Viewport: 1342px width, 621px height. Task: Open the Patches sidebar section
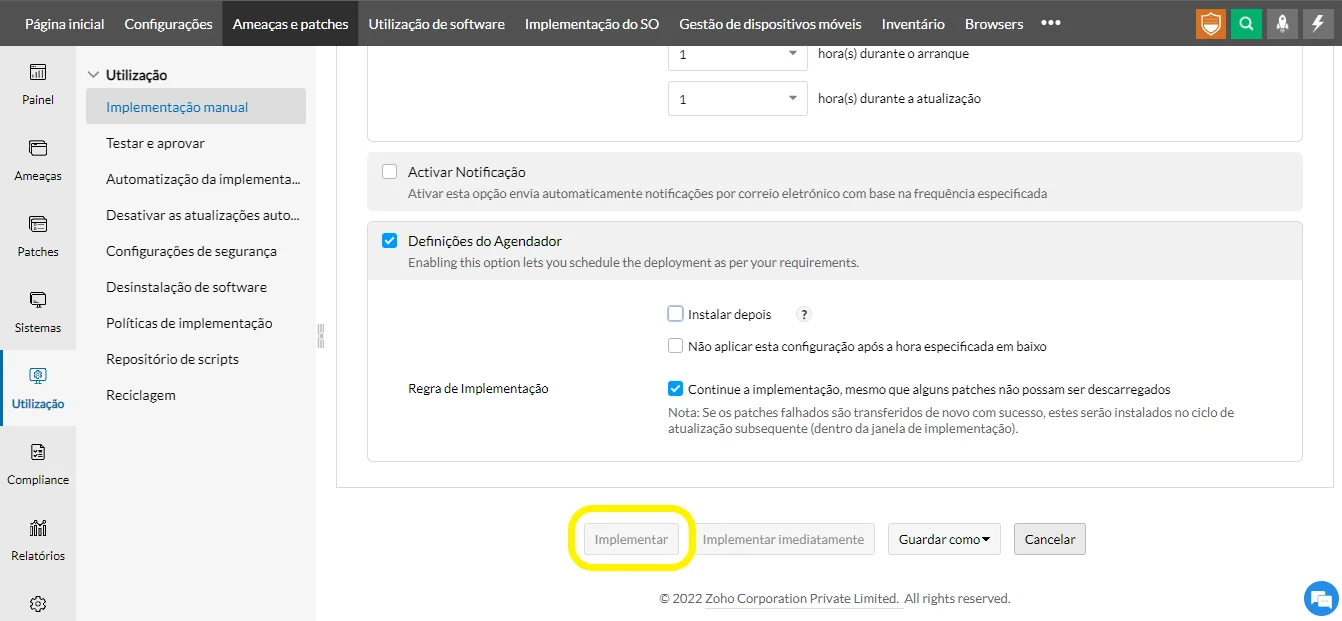(x=38, y=235)
